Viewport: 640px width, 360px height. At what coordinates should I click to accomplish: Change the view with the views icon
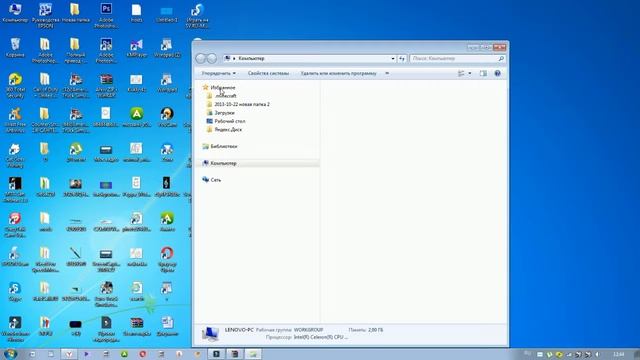point(461,73)
